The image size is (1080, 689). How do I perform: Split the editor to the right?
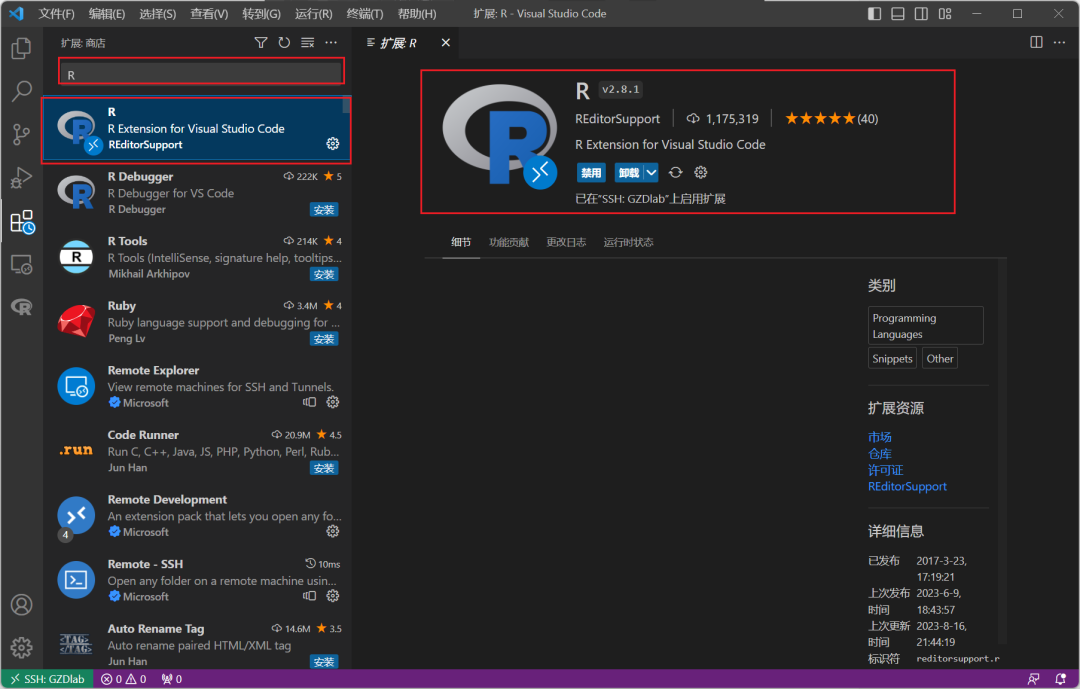1036,43
